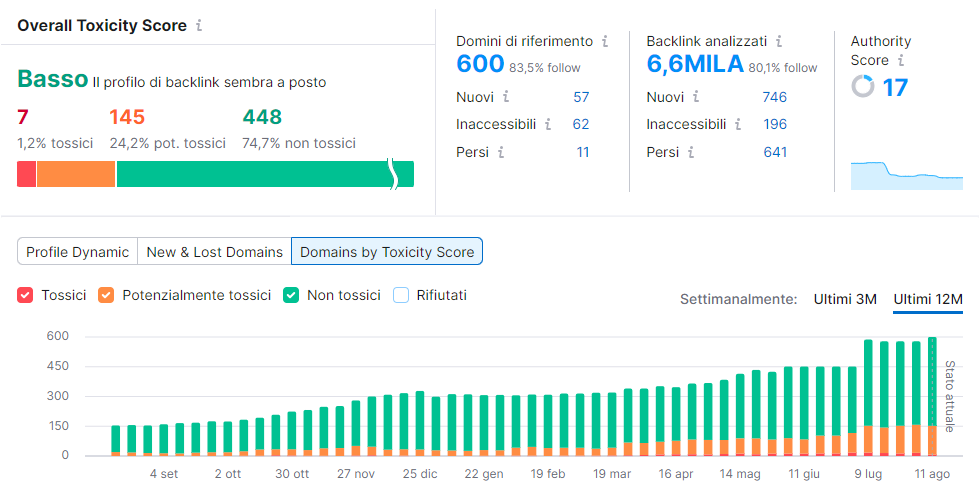Click the Settimanalmente label
980x500 pixels.
739,299
